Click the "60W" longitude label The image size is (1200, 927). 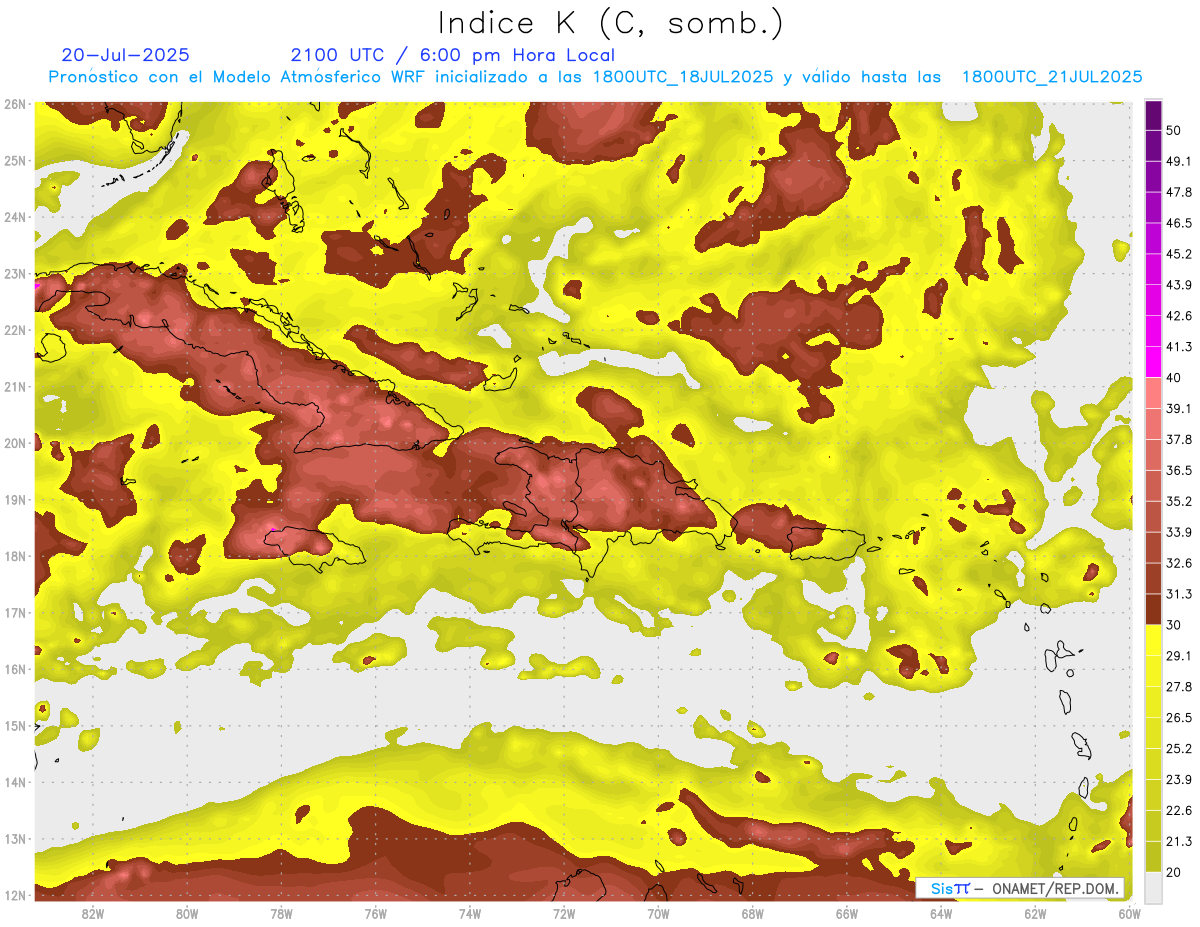1129,912
